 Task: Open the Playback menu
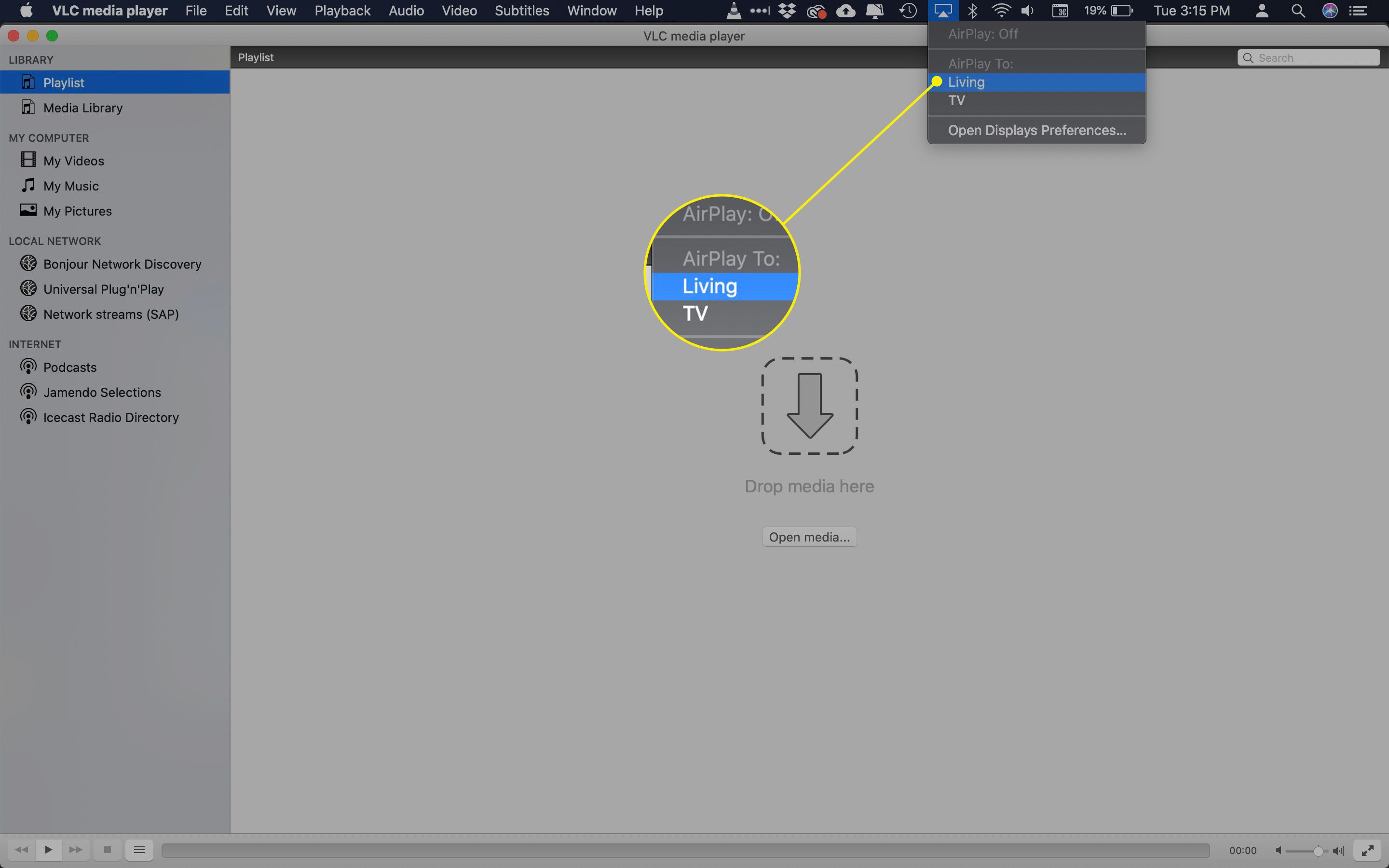click(x=342, y=10)
